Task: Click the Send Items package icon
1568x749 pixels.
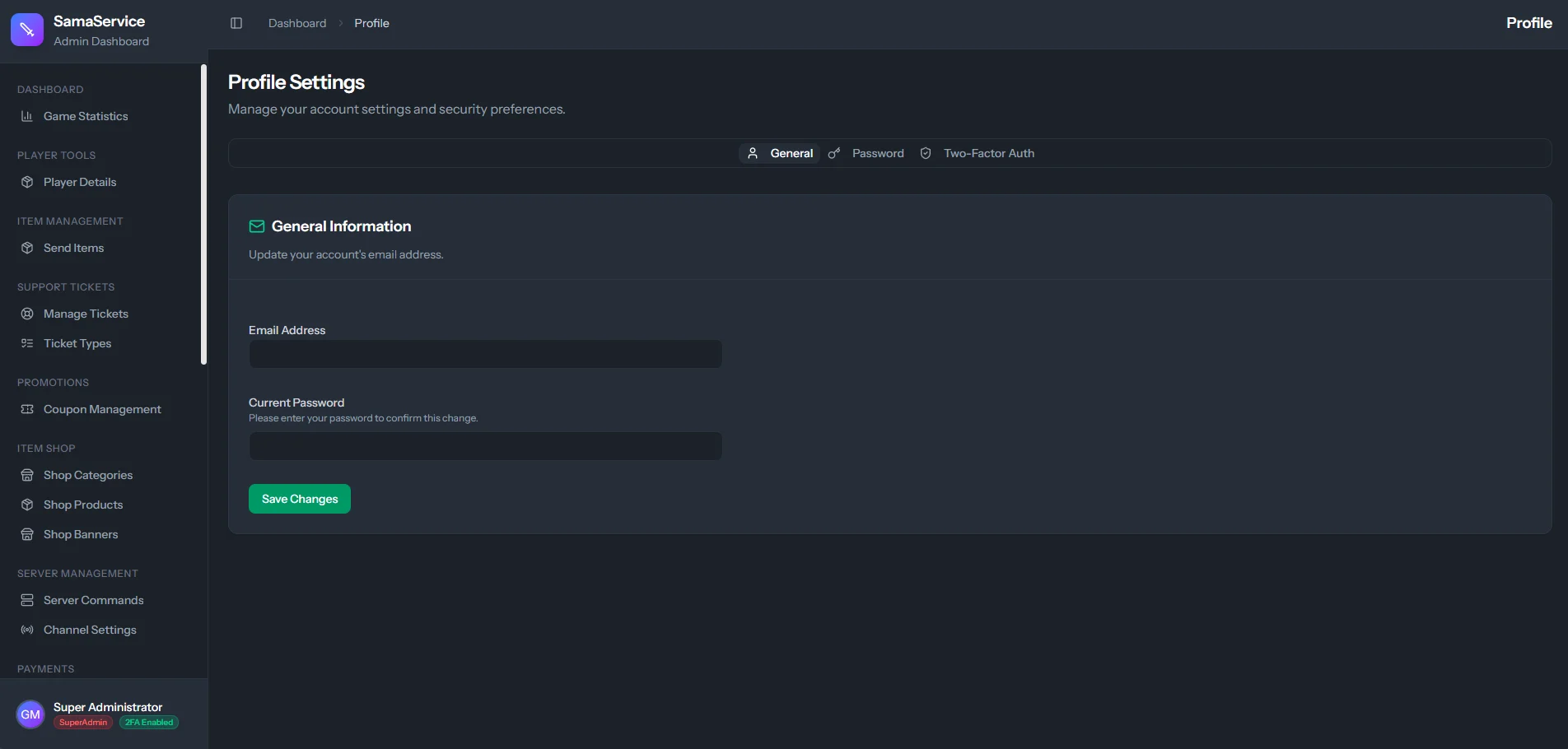Action: tap(27, 248)
